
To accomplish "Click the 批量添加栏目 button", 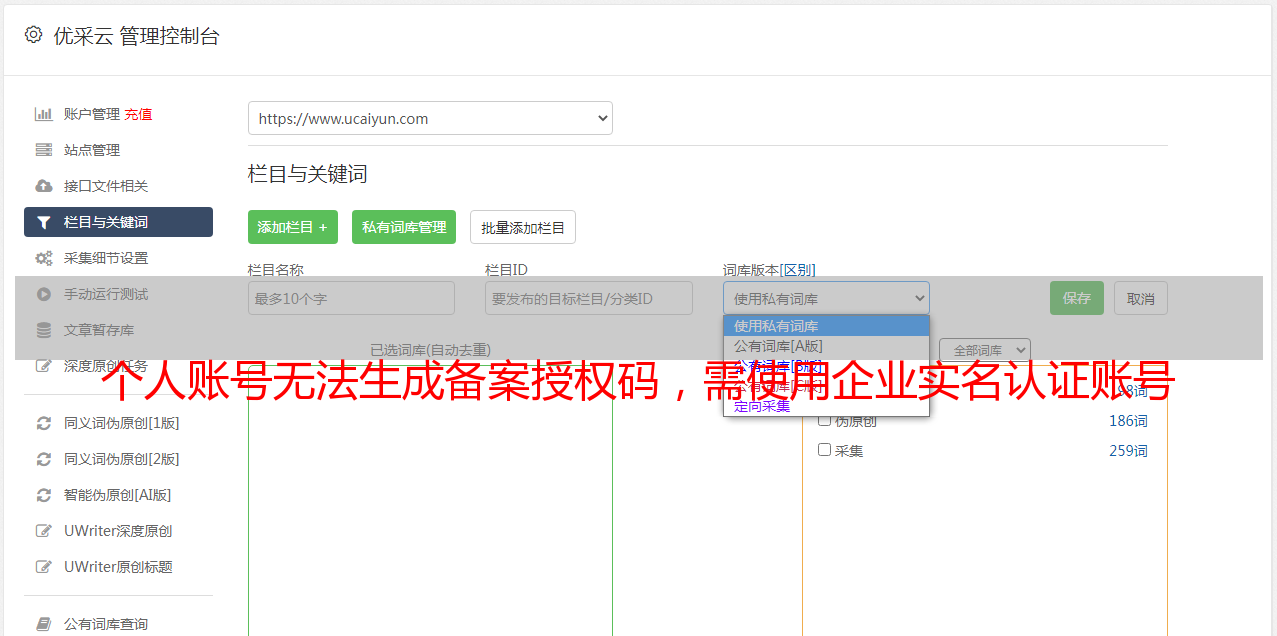I will (x=523, y=227).
